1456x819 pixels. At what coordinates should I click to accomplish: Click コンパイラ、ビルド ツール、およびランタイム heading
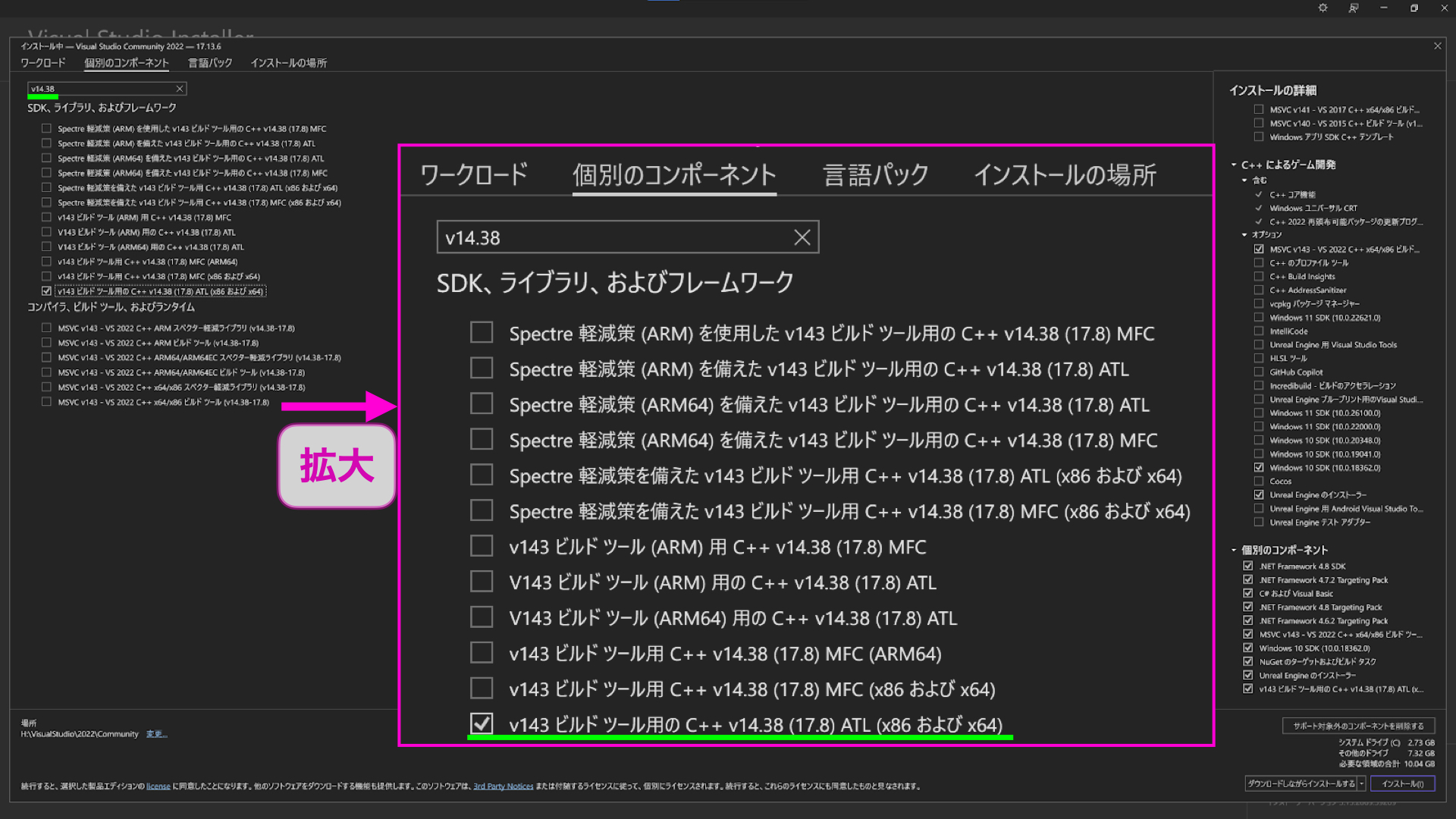(x=111, y=307)
